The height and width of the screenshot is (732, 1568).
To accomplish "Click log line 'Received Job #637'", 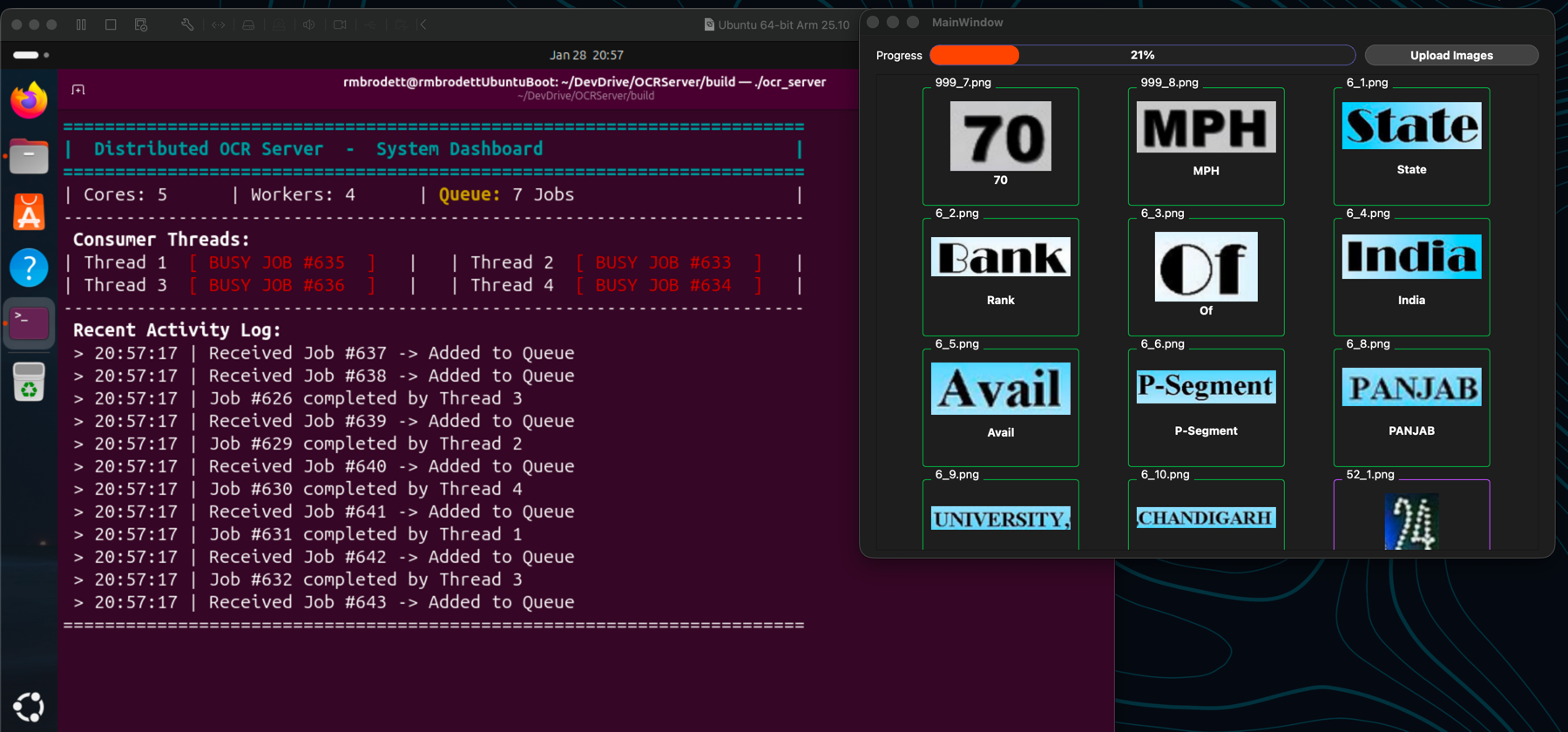I will click(x=324, y=353).
